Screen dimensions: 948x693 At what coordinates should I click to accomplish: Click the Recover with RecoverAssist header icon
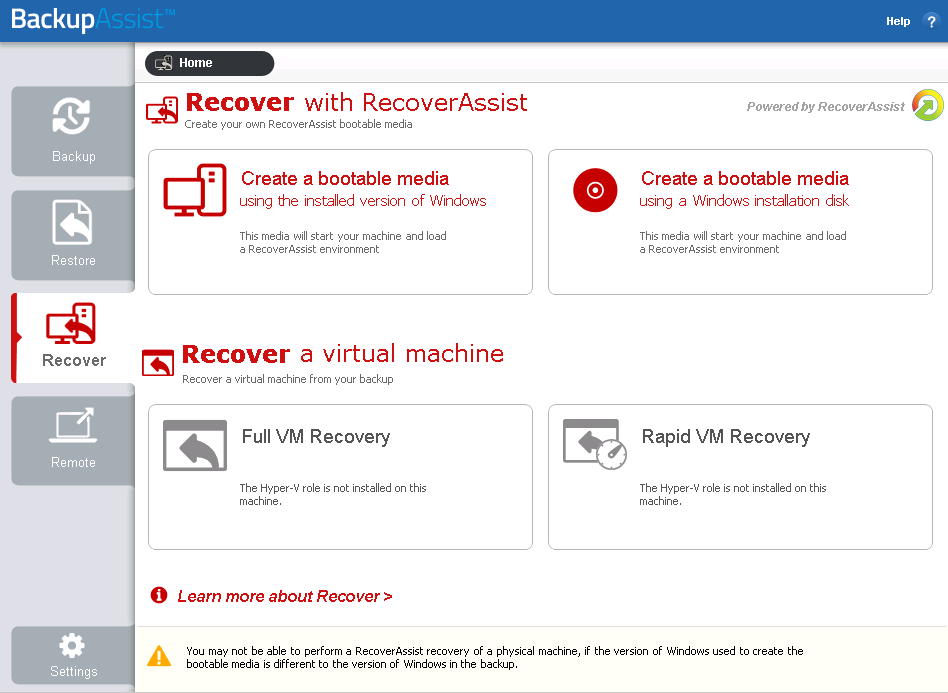162,110
